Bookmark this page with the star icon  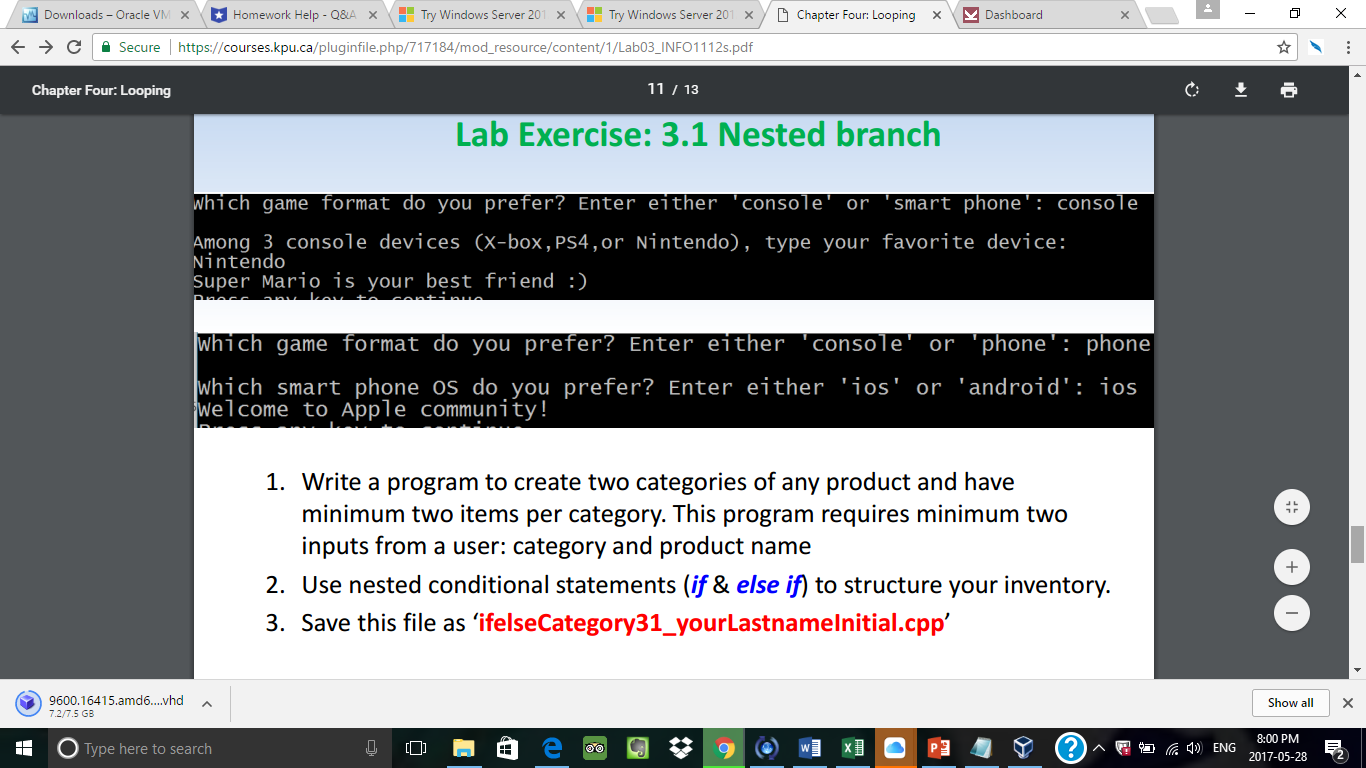(1284, 47)
